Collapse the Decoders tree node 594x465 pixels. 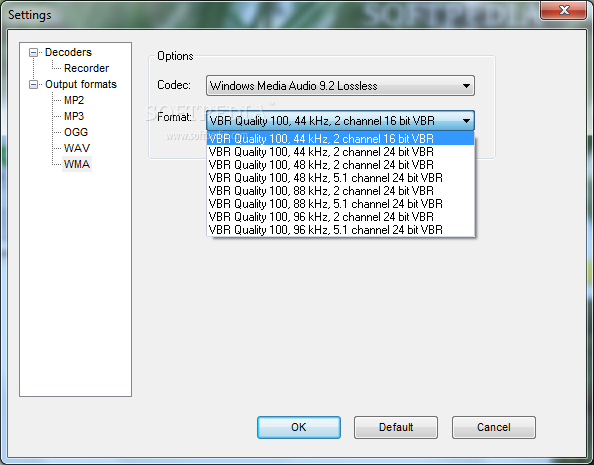(34, 52)
